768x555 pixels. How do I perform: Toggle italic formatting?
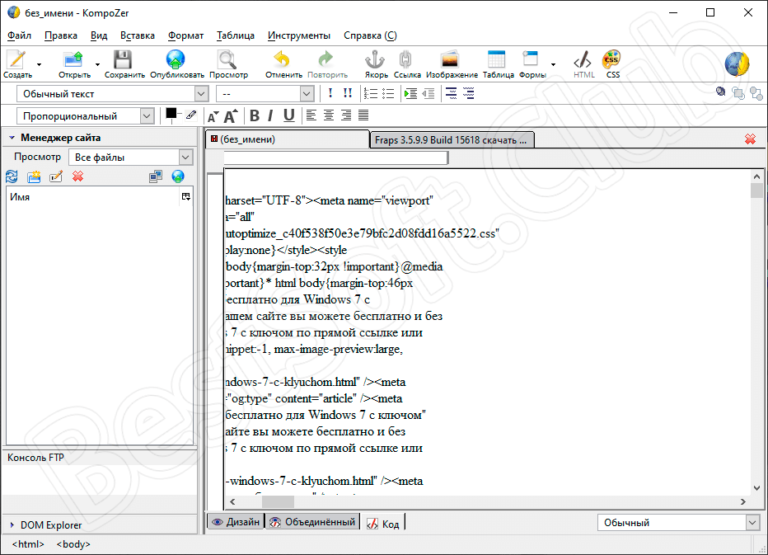click(271, 116)
